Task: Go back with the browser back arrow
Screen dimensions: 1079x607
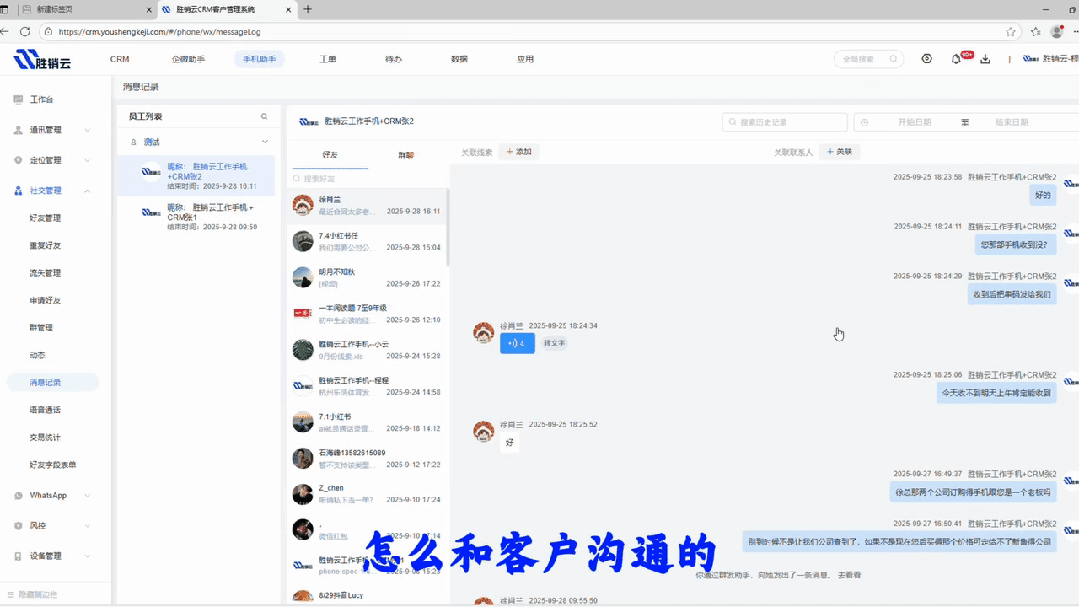Action: (x=4, y=32)
